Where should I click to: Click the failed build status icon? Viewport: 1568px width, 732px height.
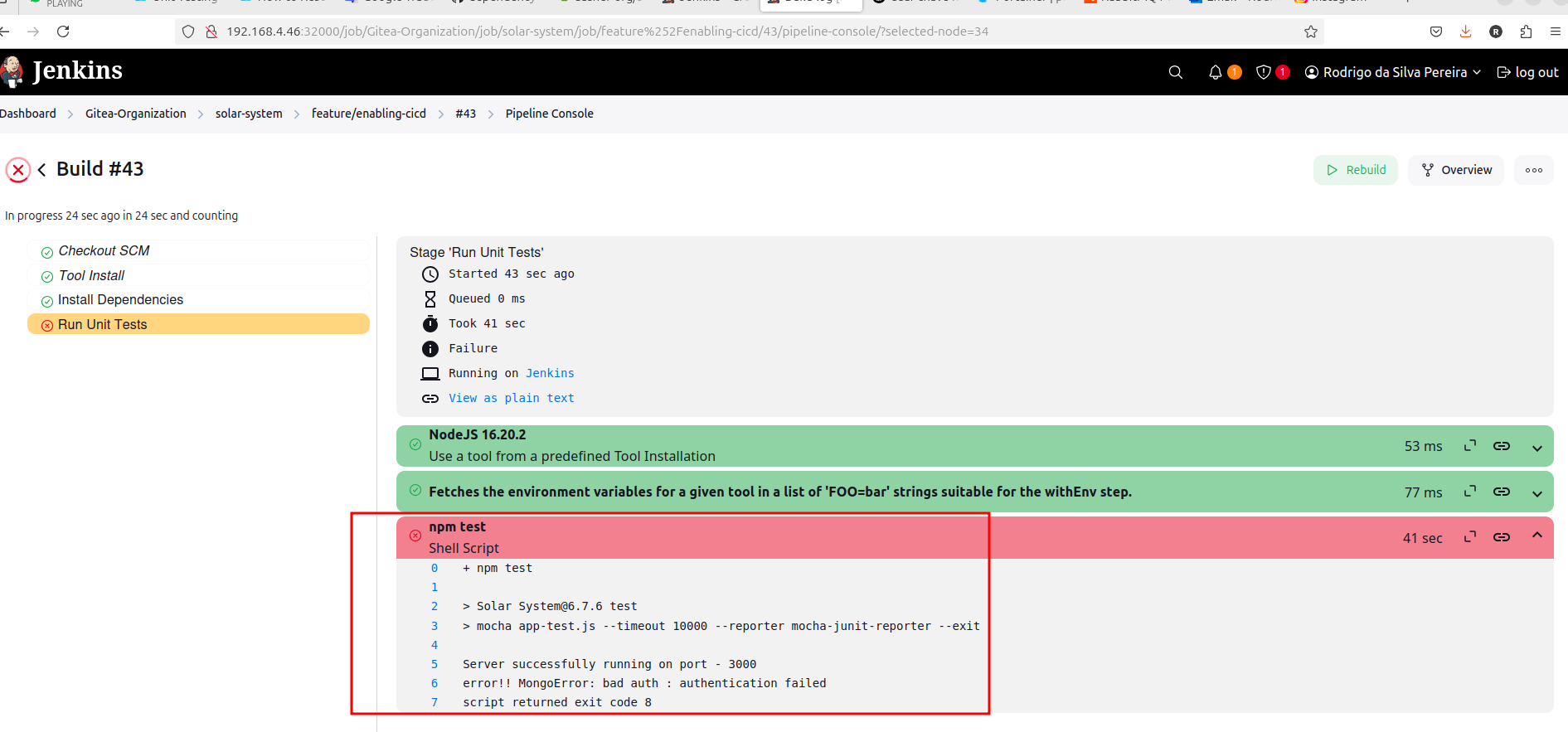coord(18,170)
